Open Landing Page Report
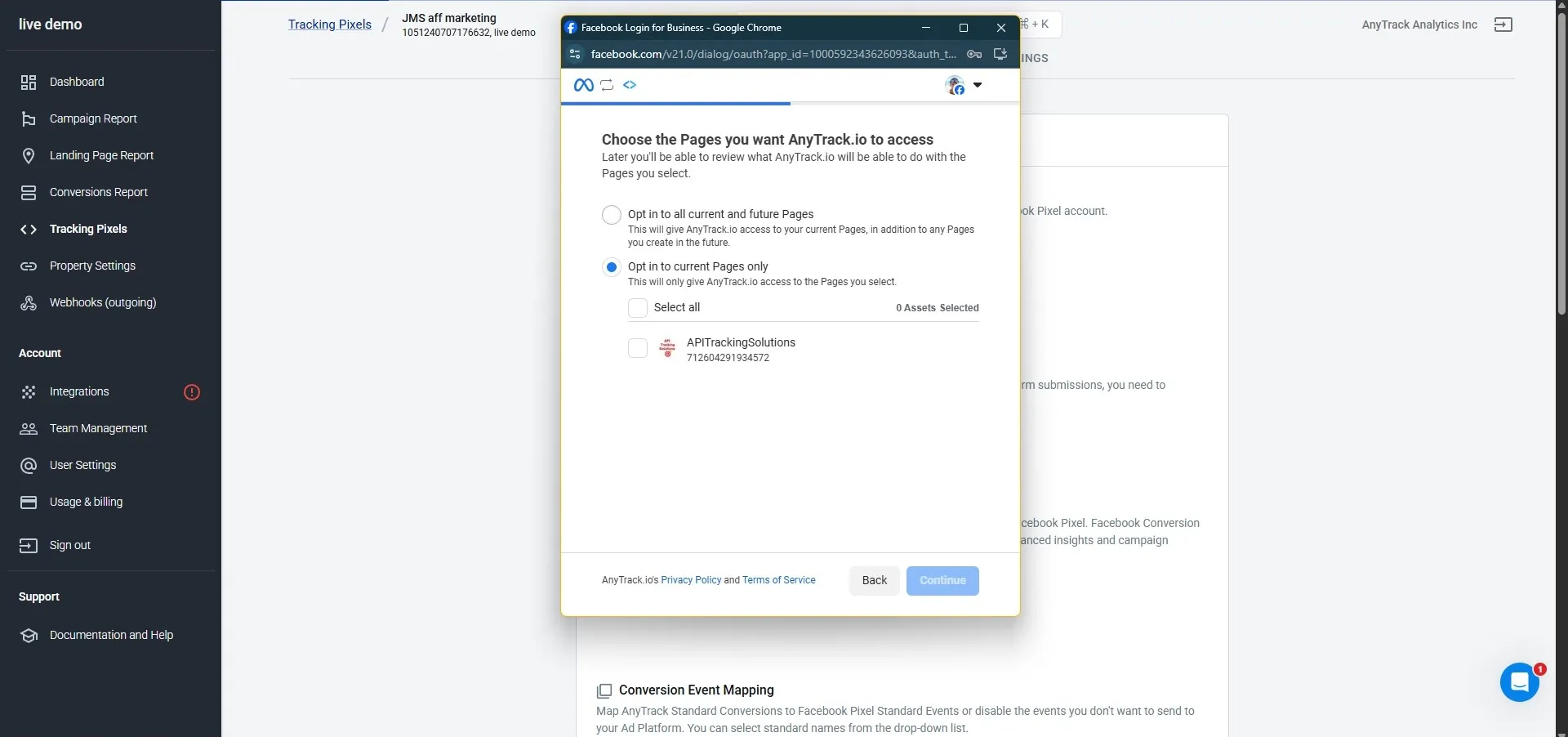Viewport: 1568px width, 737px height. coord(101,155)
